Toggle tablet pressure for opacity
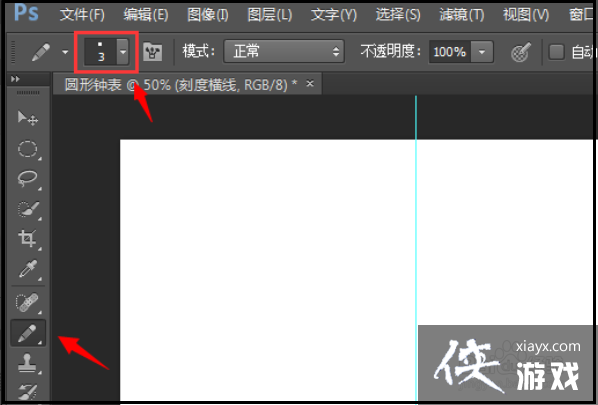The height and width of the screenshot is (405, 598). (x=521, y=52)
